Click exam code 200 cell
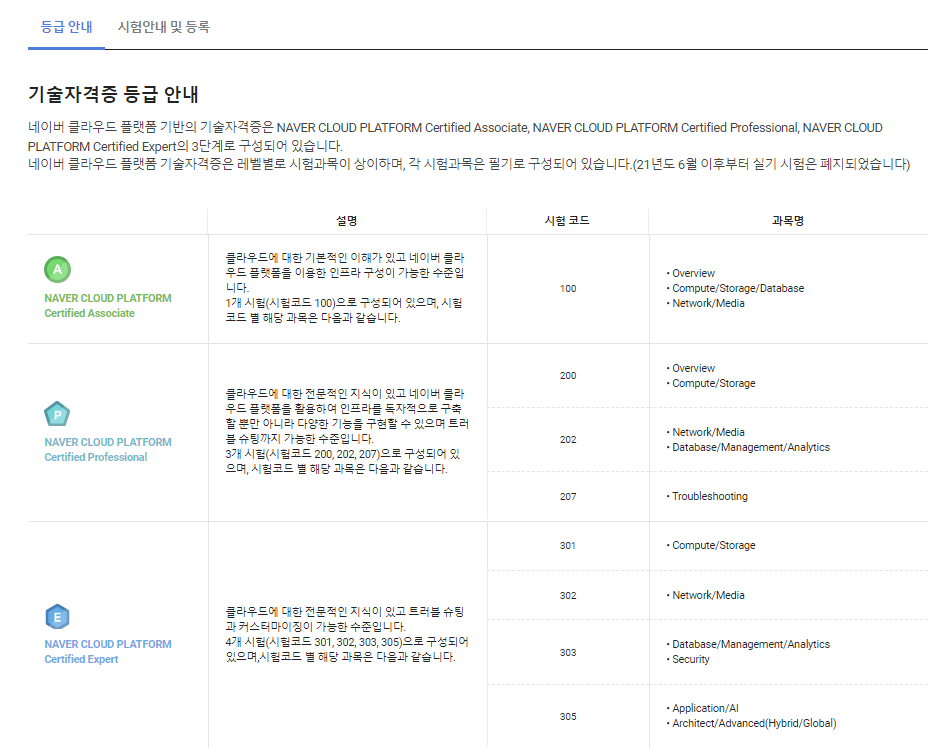The image size is (940, 748). pyautogui.click(x=568, y=375)
